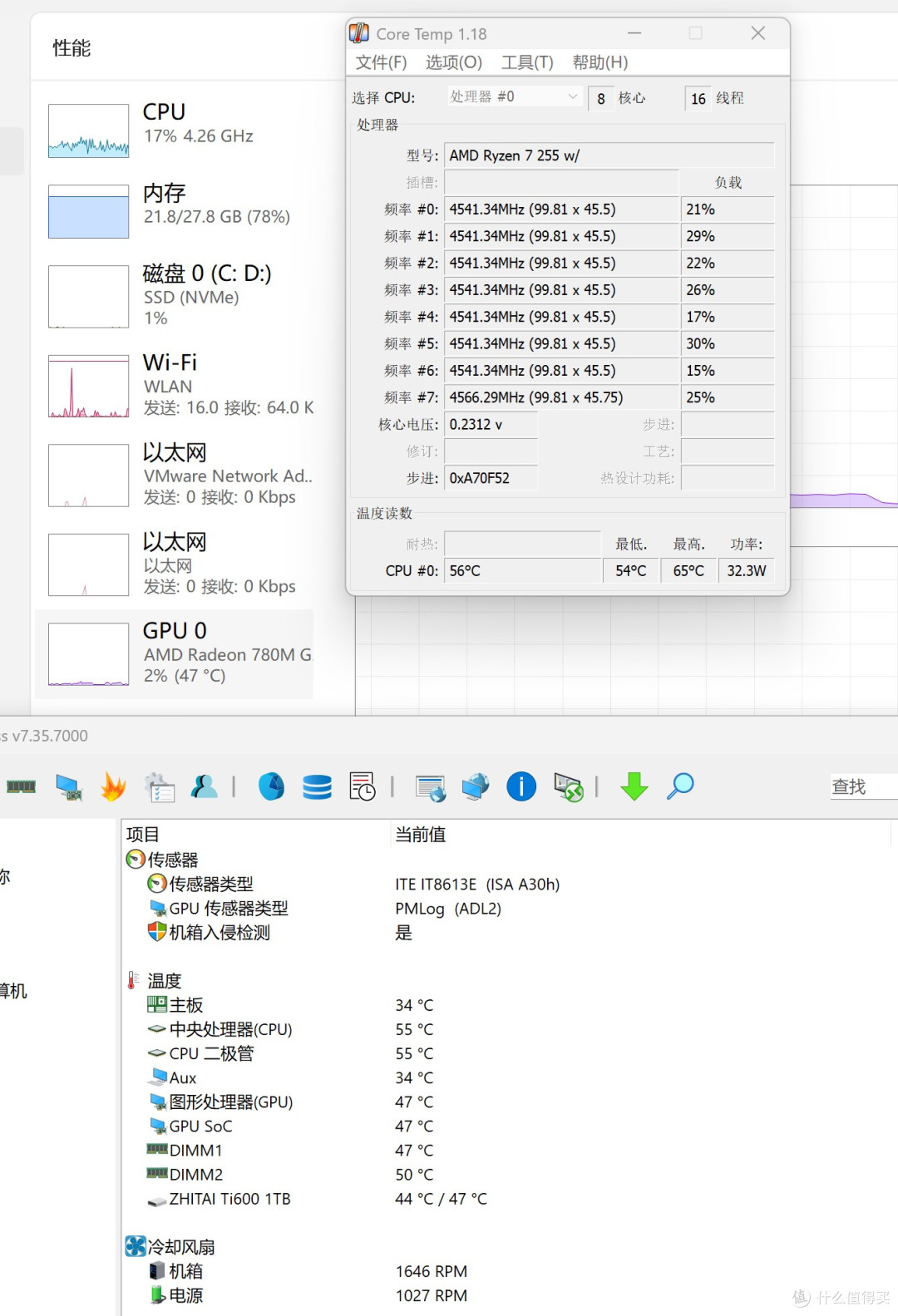The height and width of the screenshot is (1316, 898).
Task: Open the window with globe toolbar icon
Action: [x=431, y=787]
